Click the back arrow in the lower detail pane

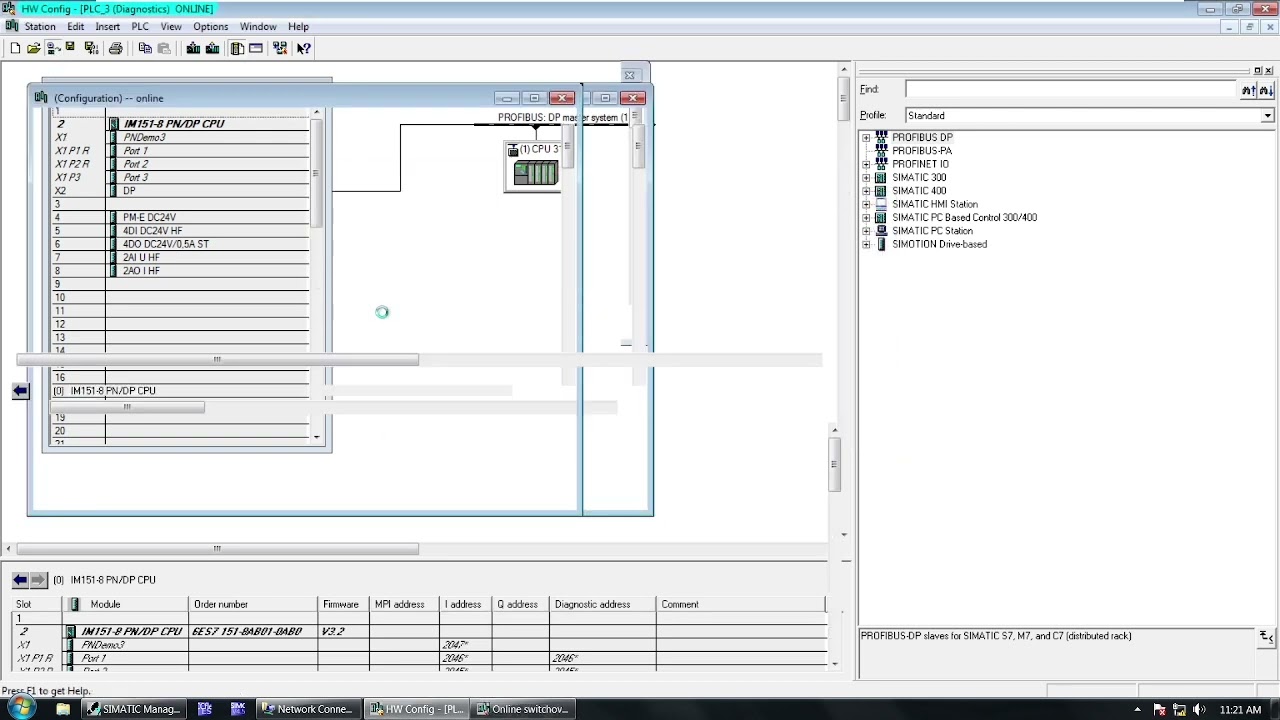click(20, 580)
